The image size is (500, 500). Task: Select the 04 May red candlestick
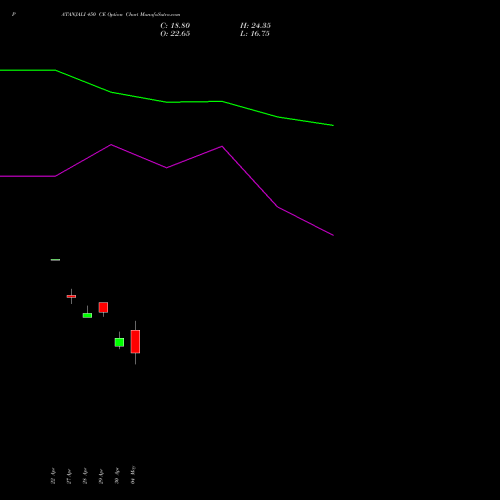(x=135, y=342)
